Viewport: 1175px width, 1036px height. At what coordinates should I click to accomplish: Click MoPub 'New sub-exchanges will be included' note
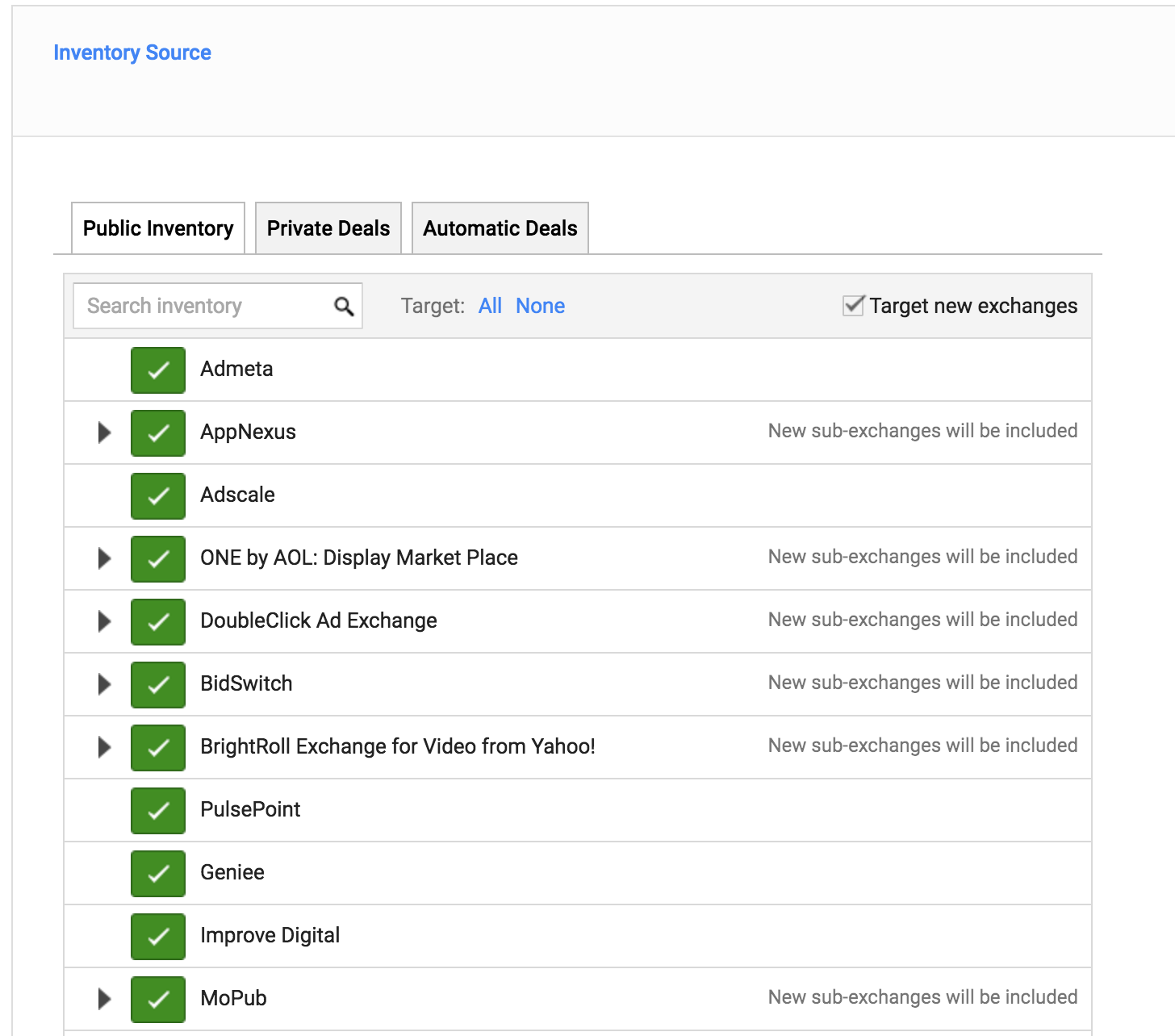[922, 997]
